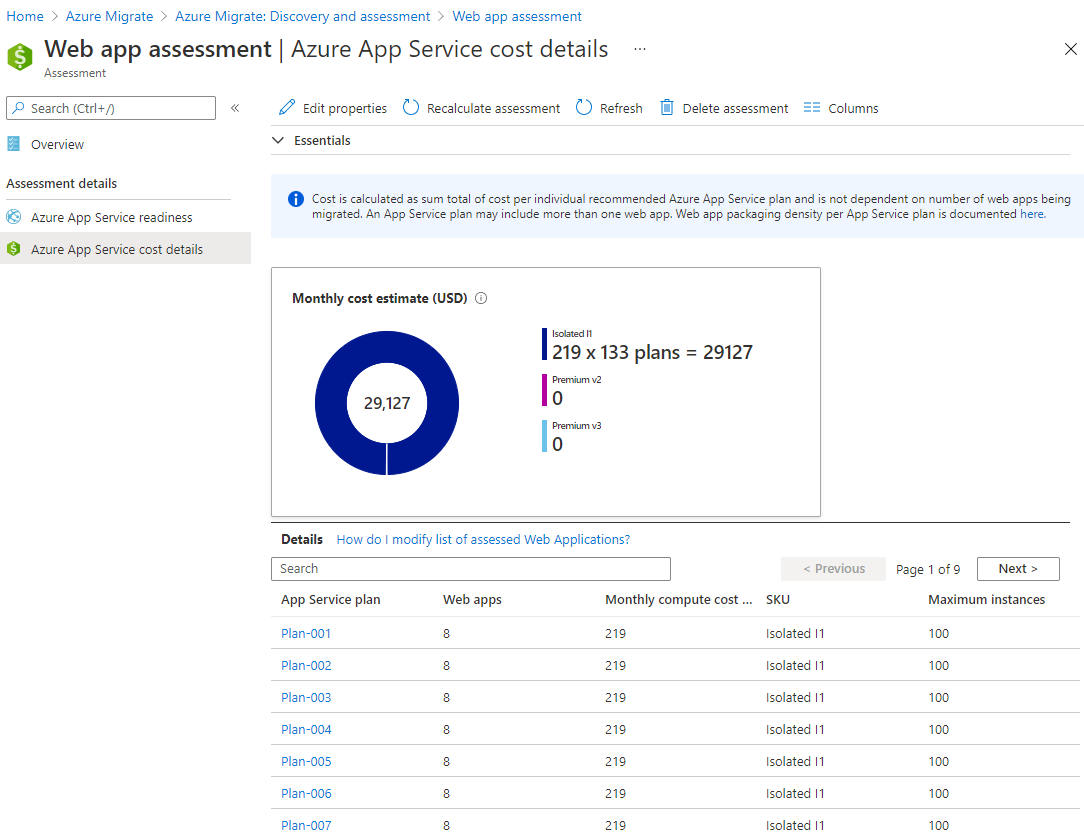Click the Delete assessment trash icon
The width and height of the screenshot is (1084, 837).
coord(667,108)
